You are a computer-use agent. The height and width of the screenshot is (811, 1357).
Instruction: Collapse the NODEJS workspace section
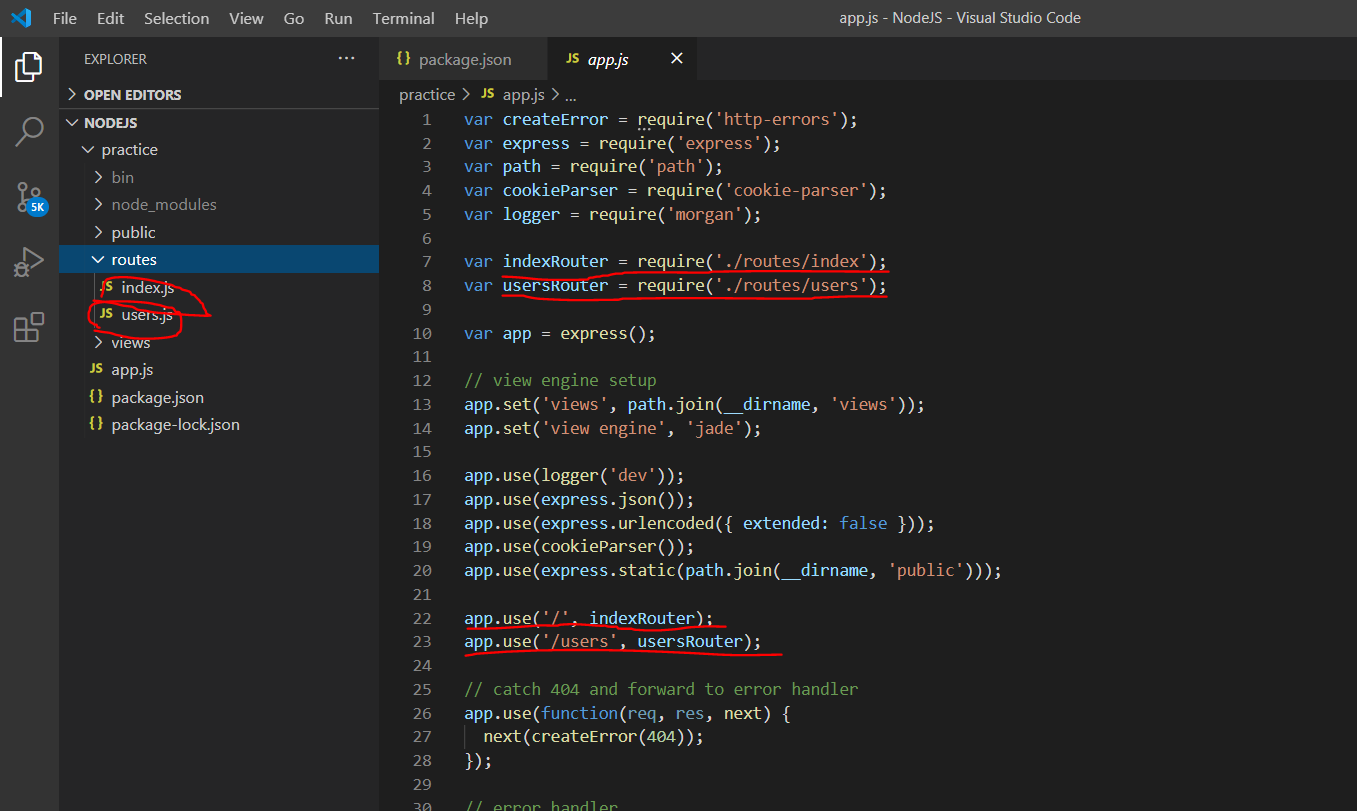click(219, 122)
